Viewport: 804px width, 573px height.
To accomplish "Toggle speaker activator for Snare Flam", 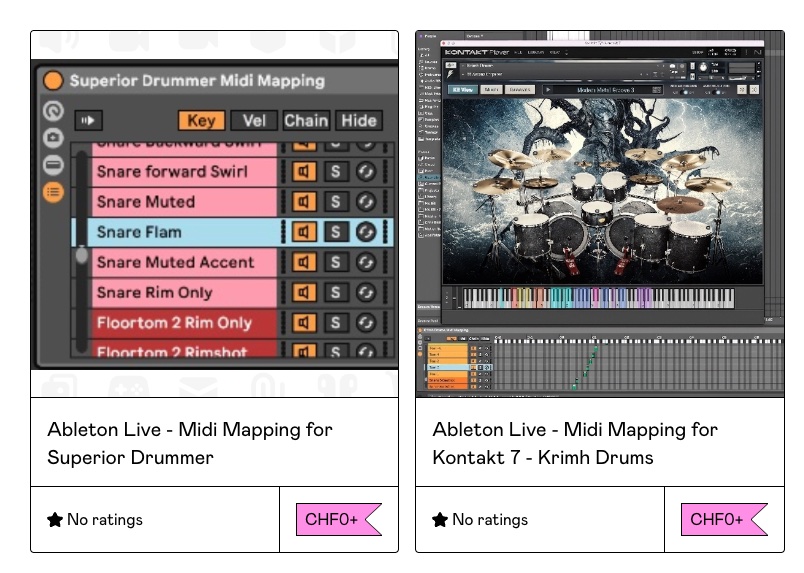I will pos(304,232).
